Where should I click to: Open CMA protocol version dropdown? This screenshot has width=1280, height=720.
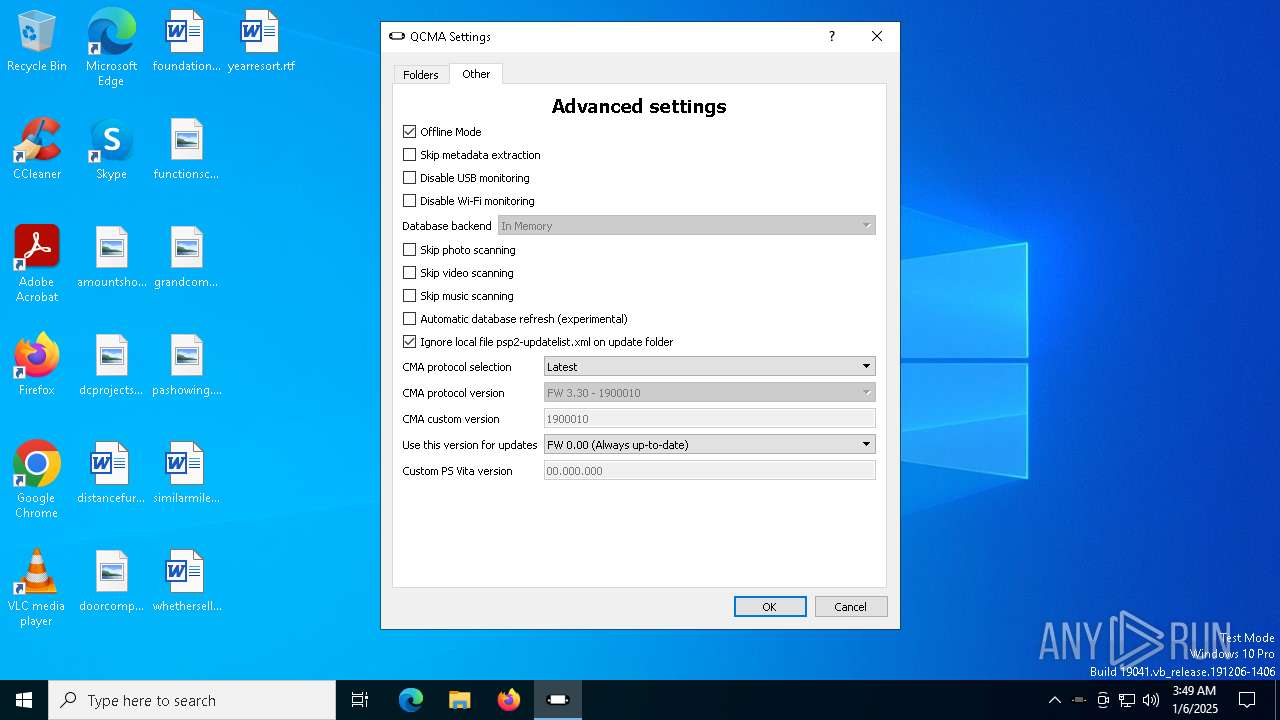click(x=710, y=393)
